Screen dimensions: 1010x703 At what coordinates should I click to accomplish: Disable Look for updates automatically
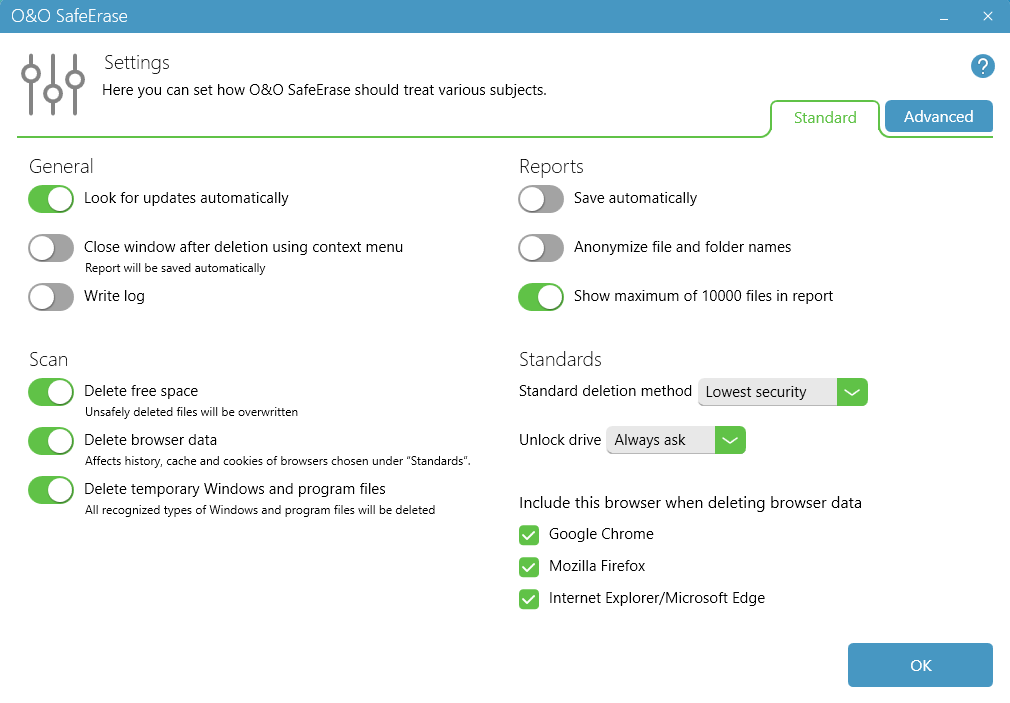(51, 199)
